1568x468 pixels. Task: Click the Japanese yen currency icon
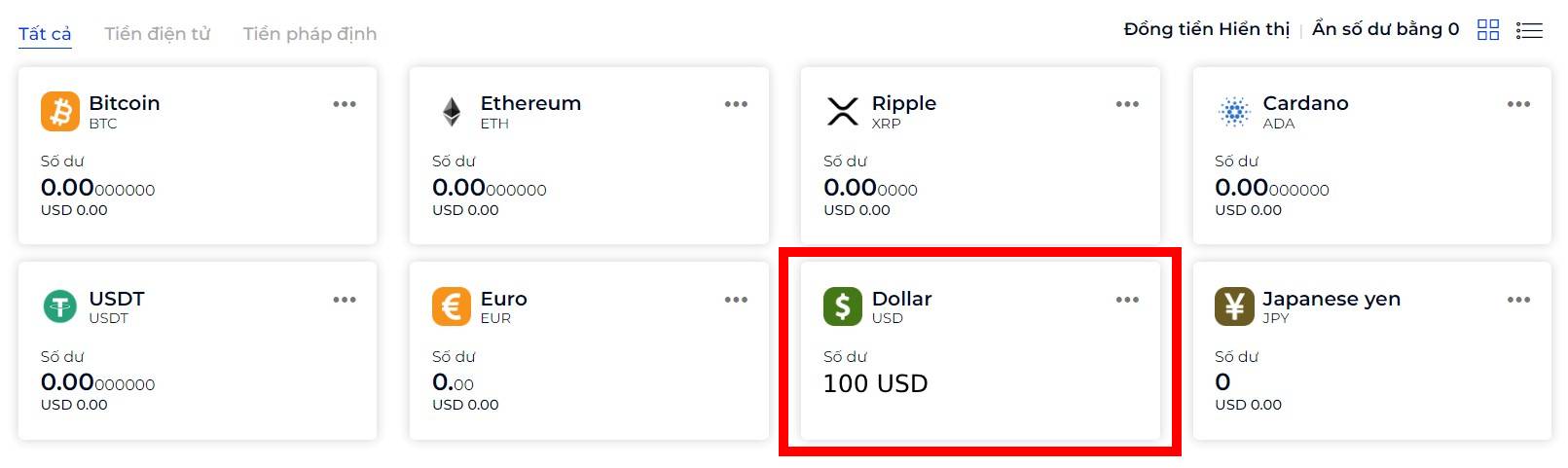pos(1234,306)
